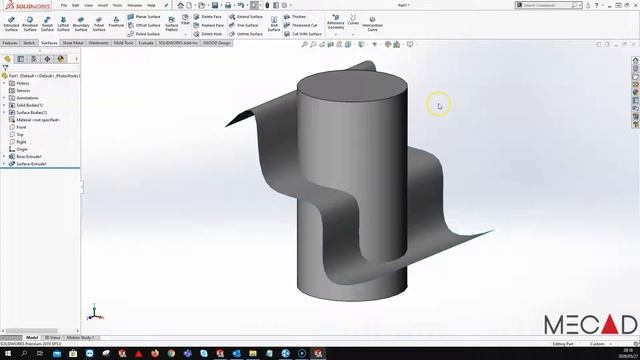The image size is (640, 360).
Task: Click the Print icon in the quick toolbar
Action: pos(228,5)
